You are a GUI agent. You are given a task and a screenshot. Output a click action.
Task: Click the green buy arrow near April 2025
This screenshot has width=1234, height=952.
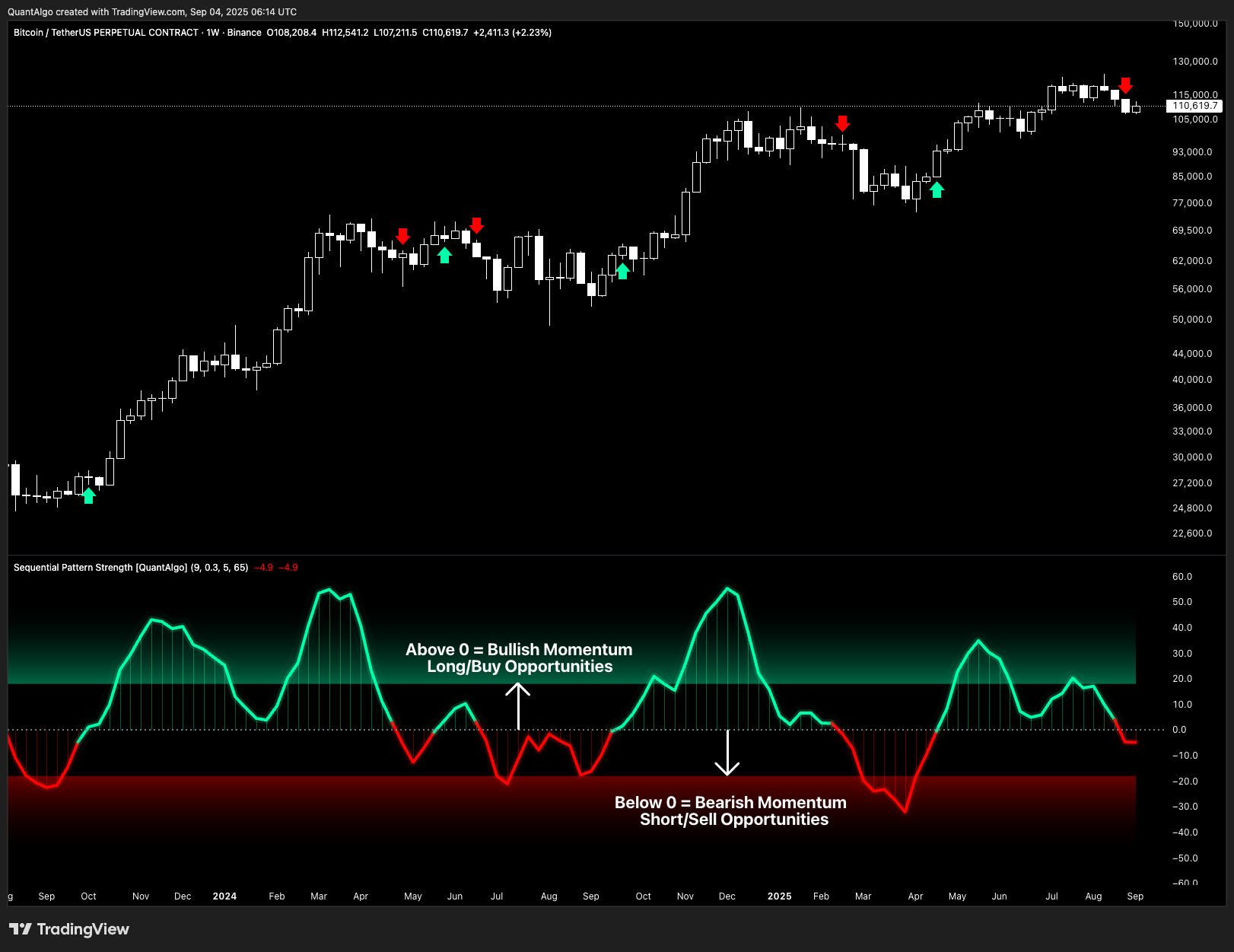click(937, 189)
